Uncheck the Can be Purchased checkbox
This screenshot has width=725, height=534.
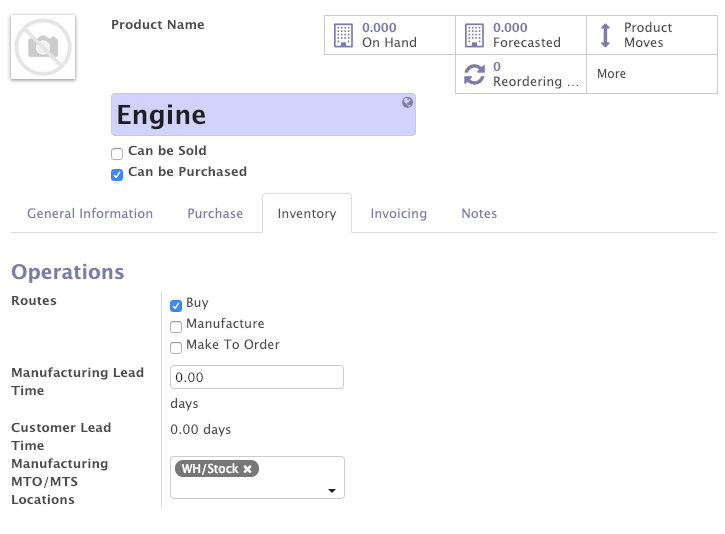click(x=117, y=175)
